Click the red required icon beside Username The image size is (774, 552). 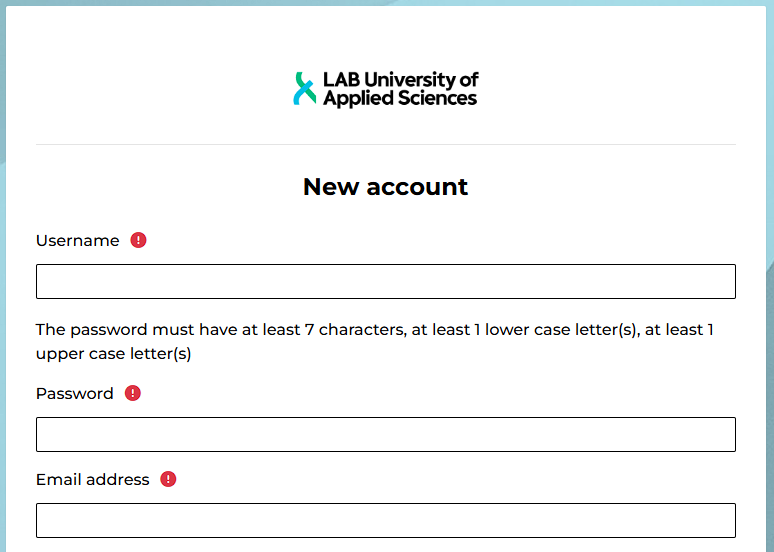tap(139, 240)
